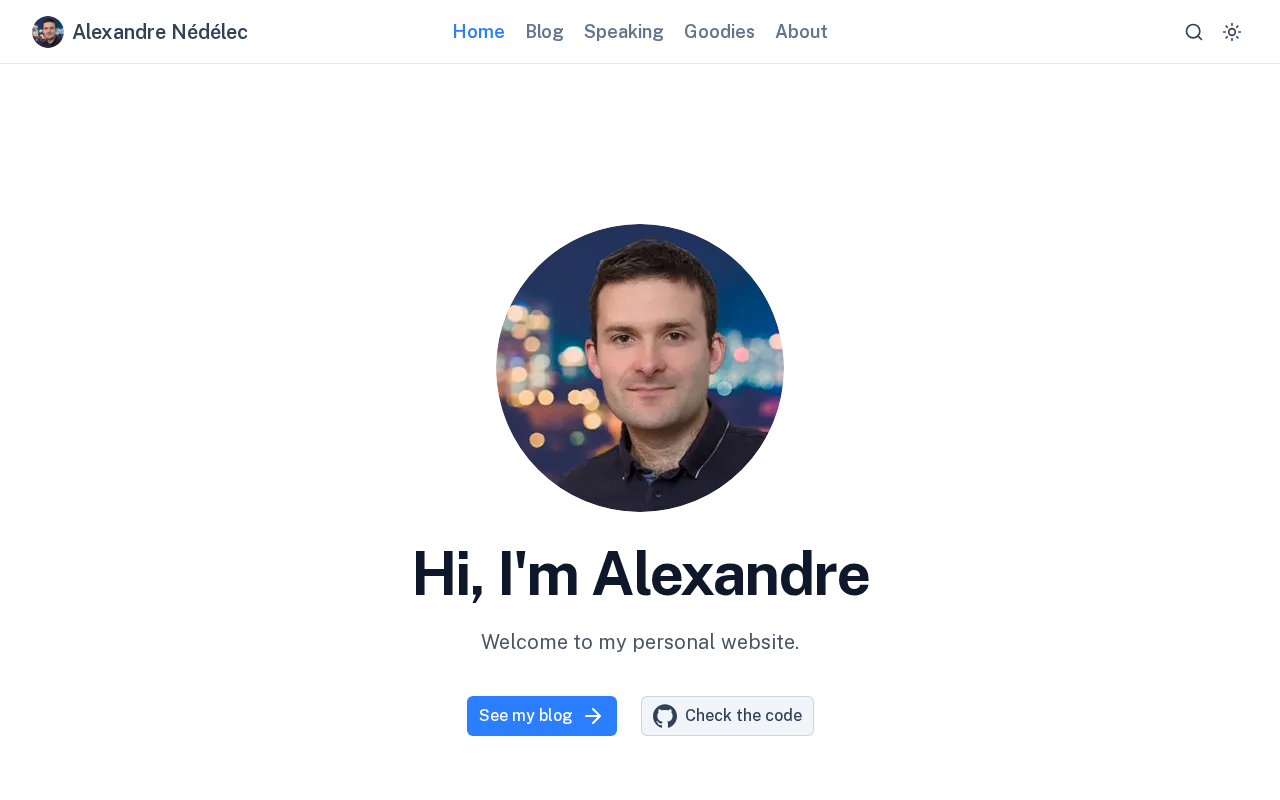This screenshot has height=800, width=1280.
Task: Click the Hi, I'm Alexandre heading
Action: (x=640, y=574)
